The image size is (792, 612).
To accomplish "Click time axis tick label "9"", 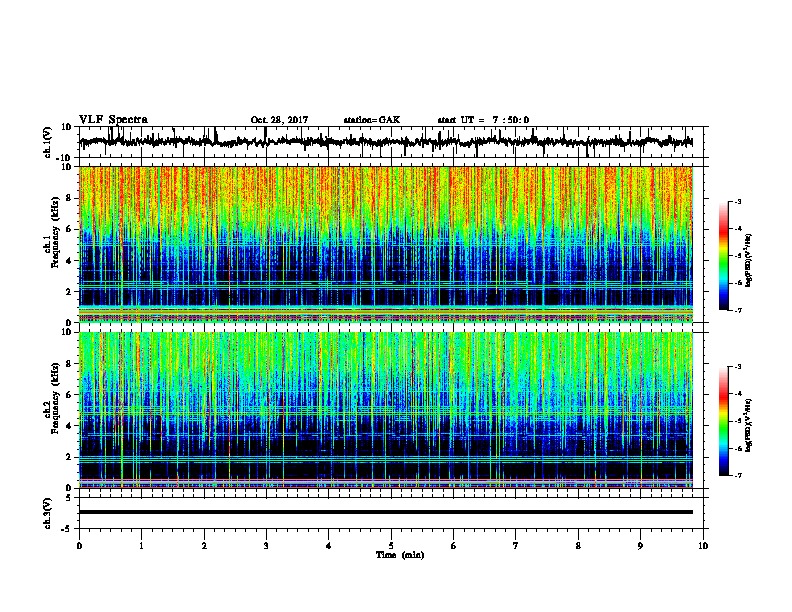I will click(x=640, y=546).
